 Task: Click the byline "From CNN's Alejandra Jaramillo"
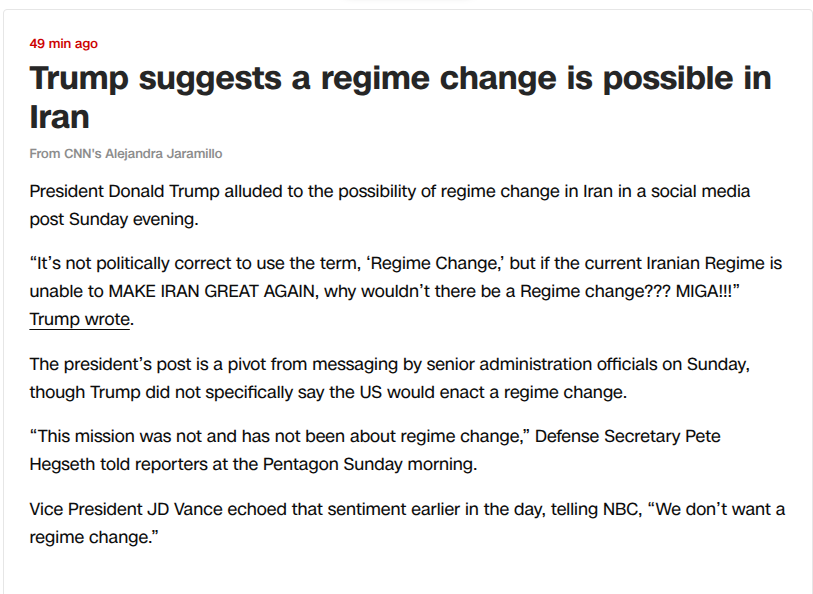pos(125,154)
